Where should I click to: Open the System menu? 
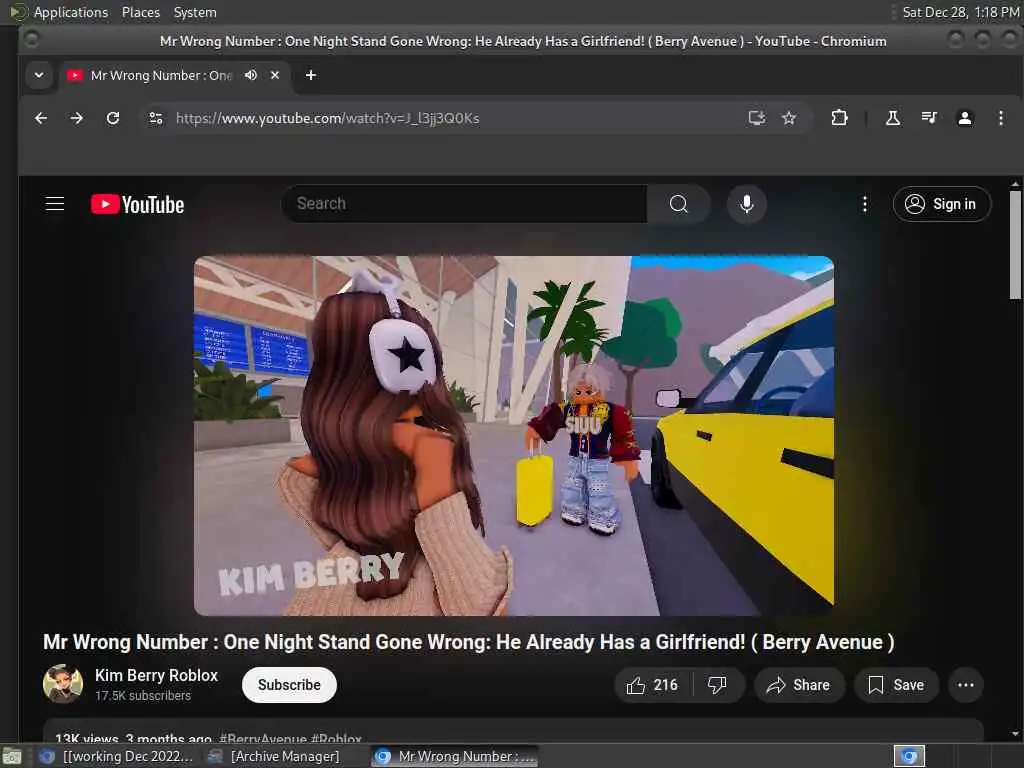pos(195,12)
